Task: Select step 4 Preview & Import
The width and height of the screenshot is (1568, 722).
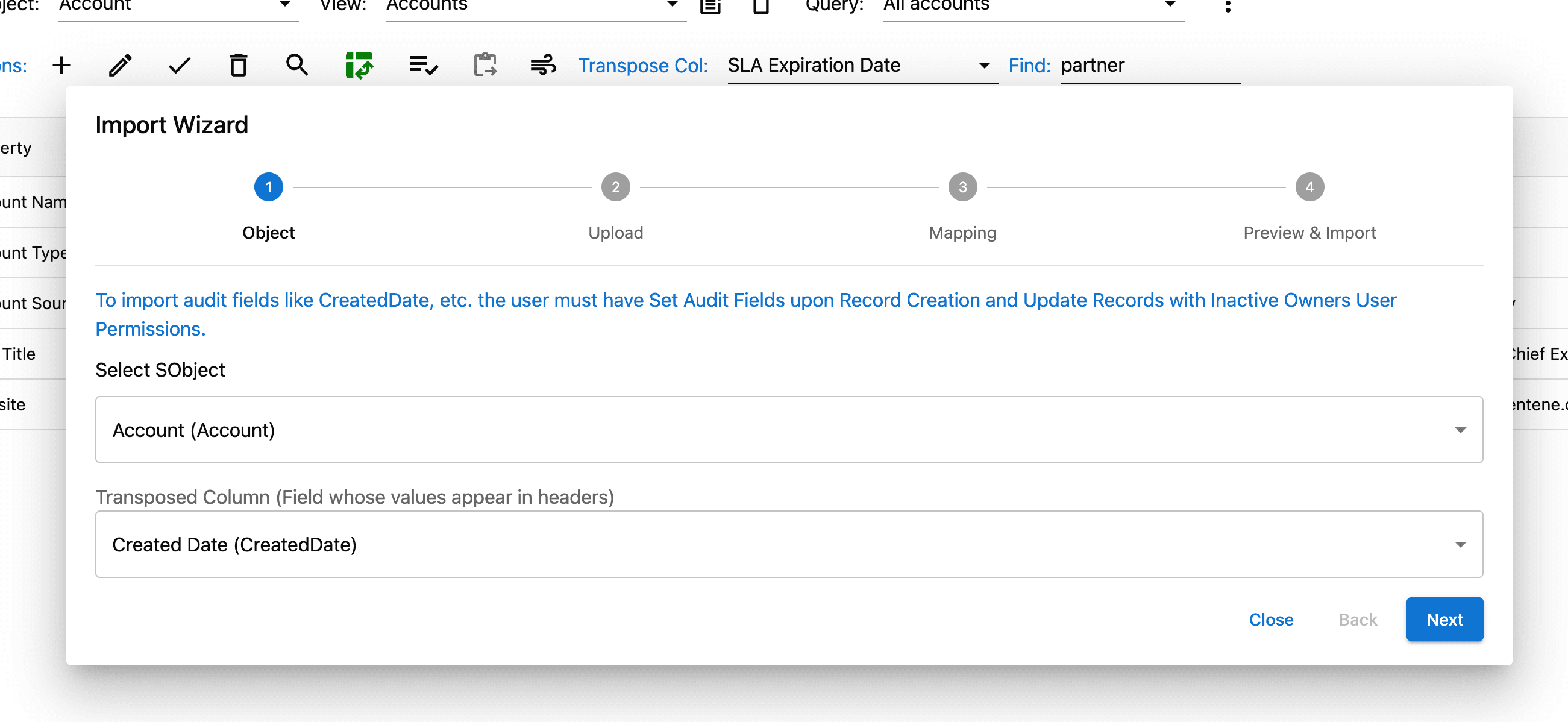Action: tap(1309, 187)
